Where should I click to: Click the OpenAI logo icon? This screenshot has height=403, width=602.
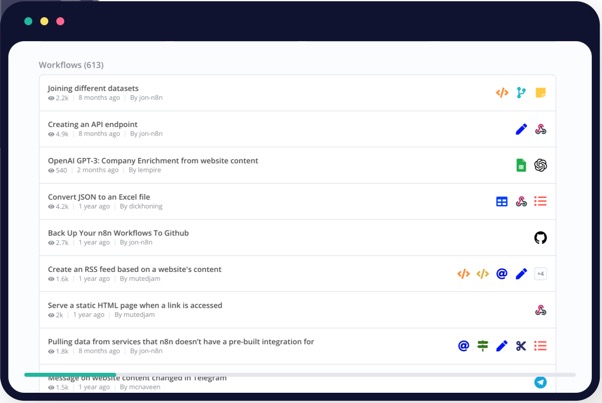(x=540, y=165)
